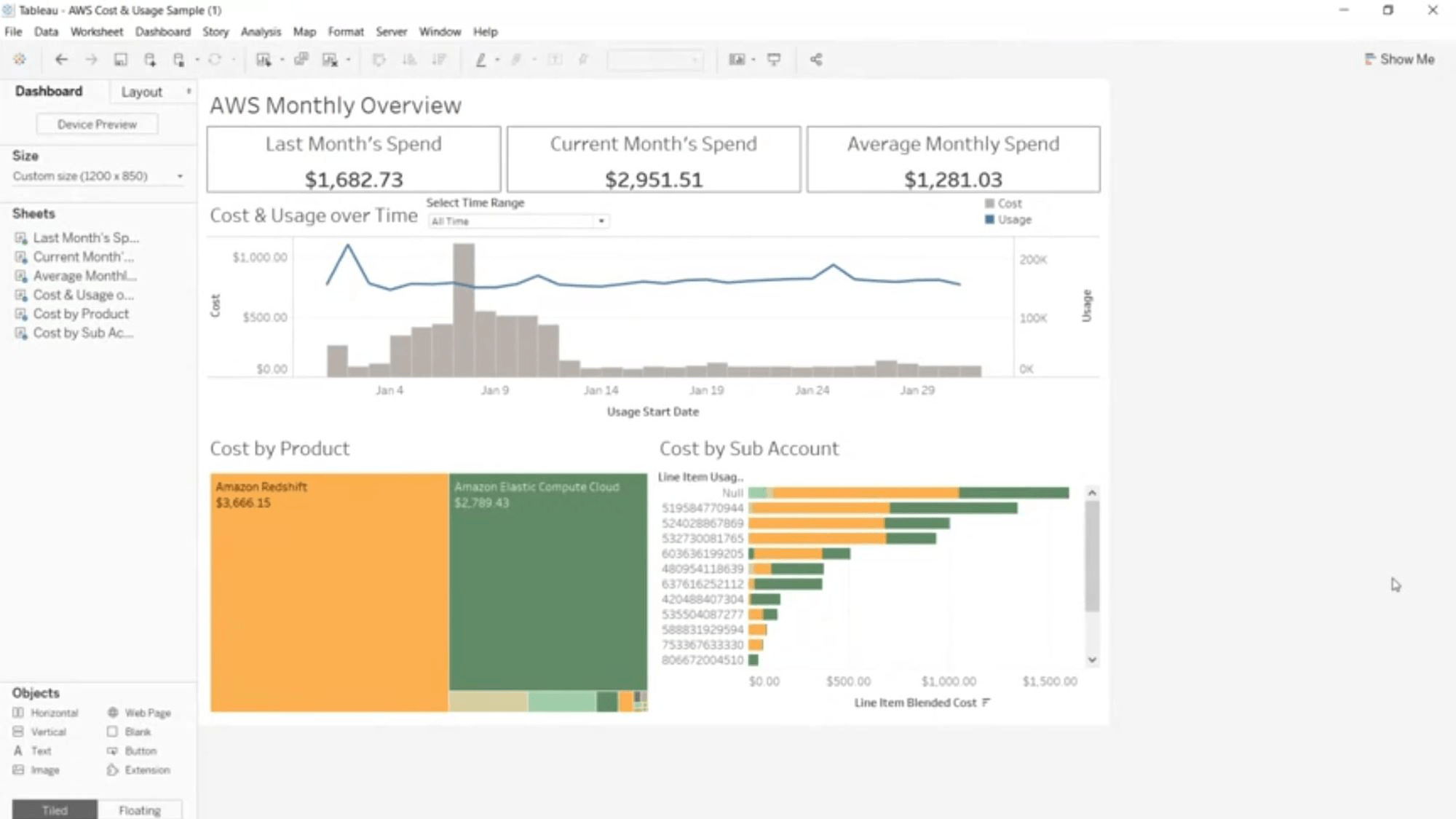The image size is (1456, 819).
Task: Select the Average Monthl... sheet
Action: pyautogui.click(x=76, y=276)
